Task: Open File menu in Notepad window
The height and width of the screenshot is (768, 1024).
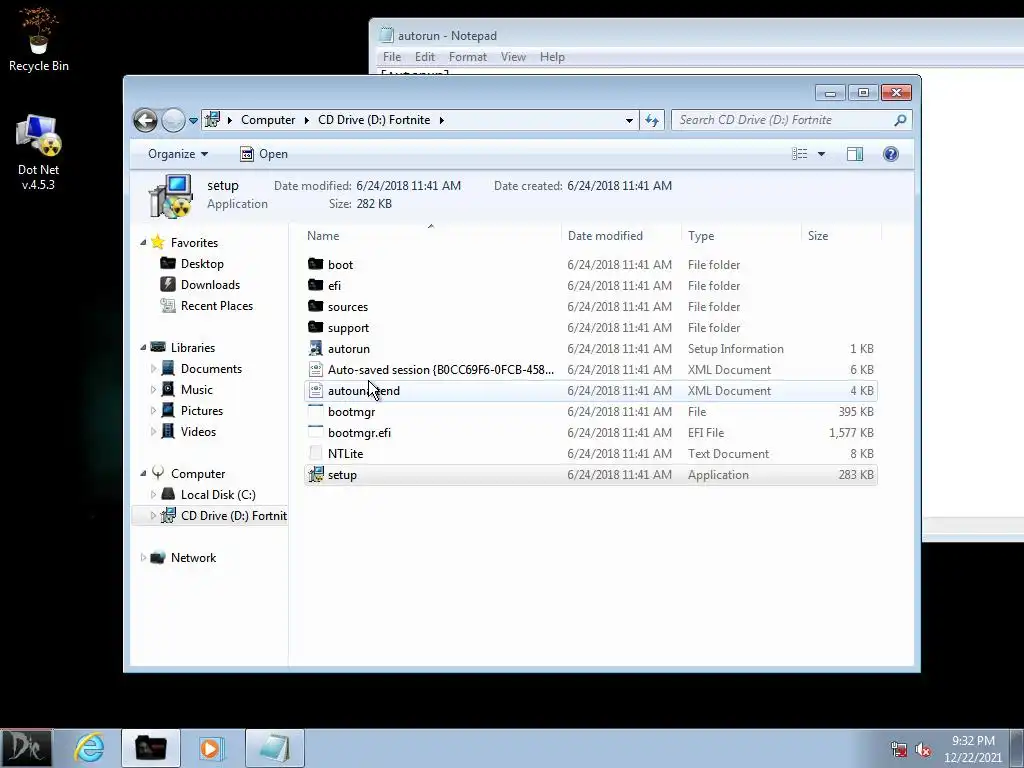Action: [x=392, y=57]
